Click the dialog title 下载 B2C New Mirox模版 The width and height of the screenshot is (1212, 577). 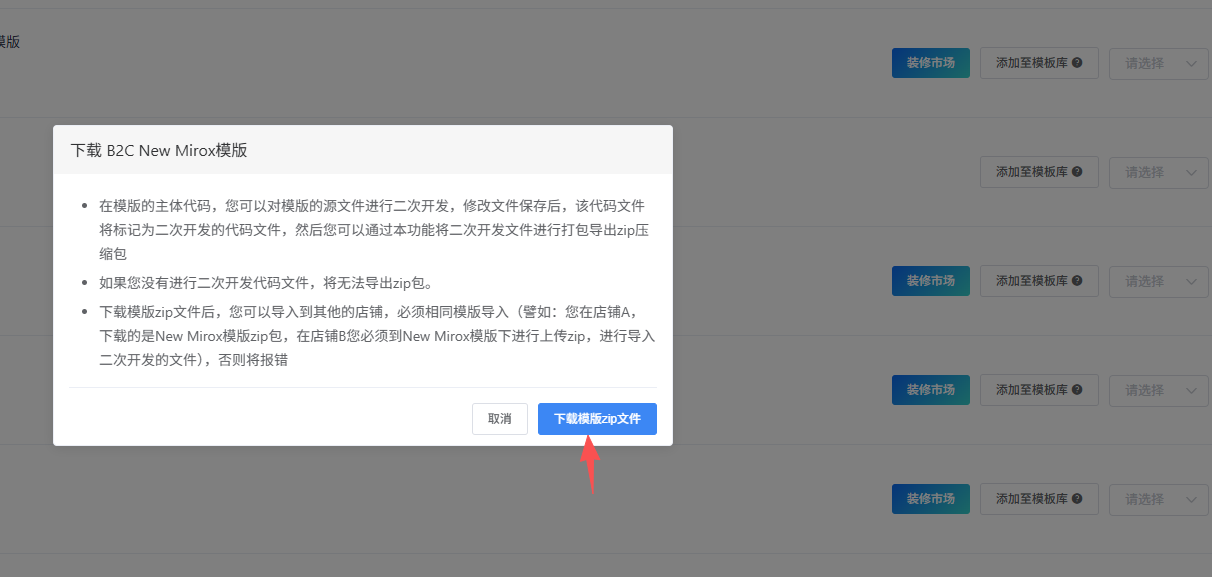tap(159, 150)
